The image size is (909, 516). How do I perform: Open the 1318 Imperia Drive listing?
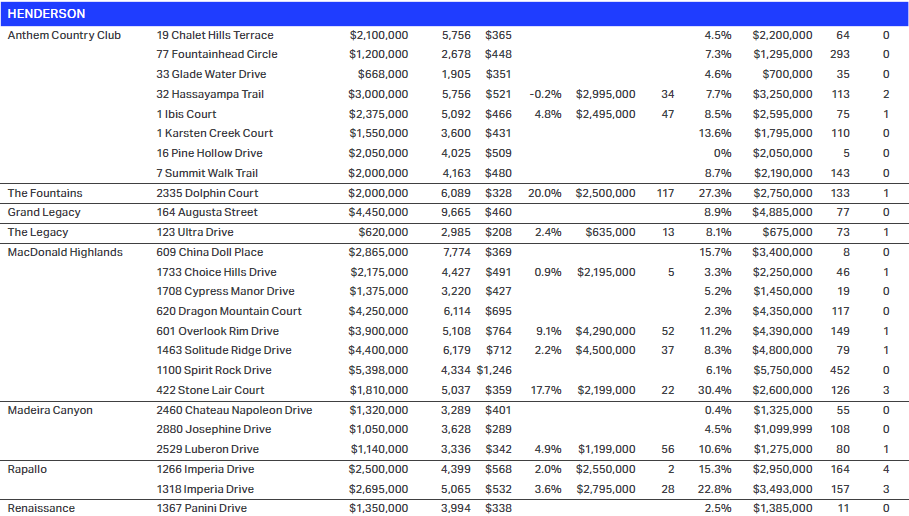pos(207,489)
